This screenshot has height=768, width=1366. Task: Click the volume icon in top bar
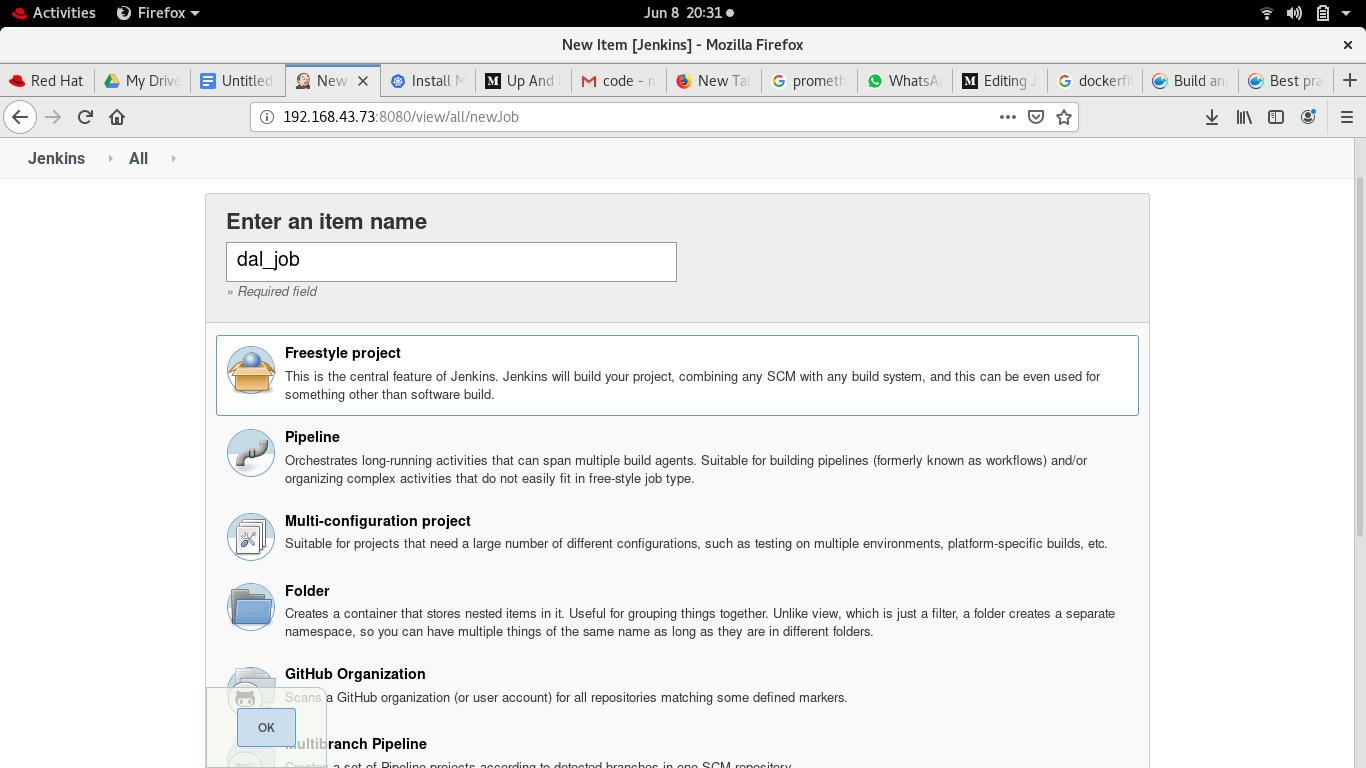click(x=1295, y=13)
